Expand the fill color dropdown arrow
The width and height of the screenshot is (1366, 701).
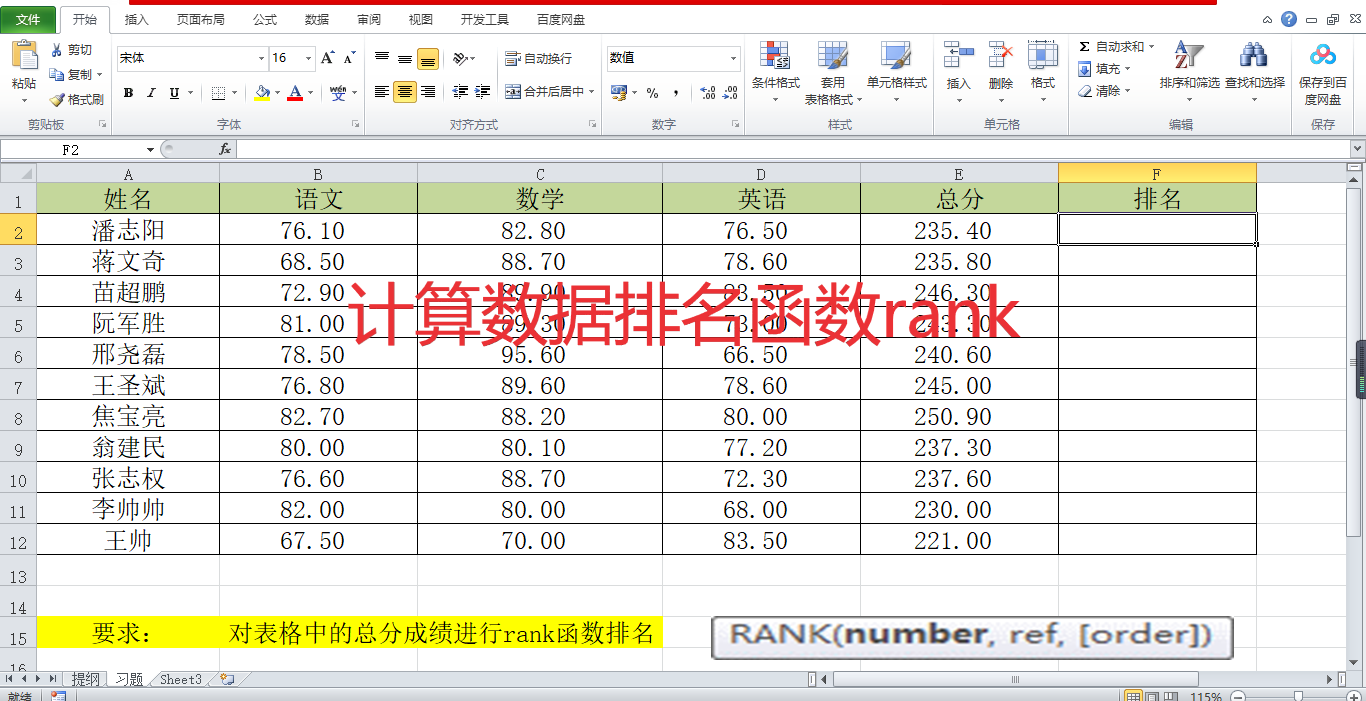(x=276, y=93)
